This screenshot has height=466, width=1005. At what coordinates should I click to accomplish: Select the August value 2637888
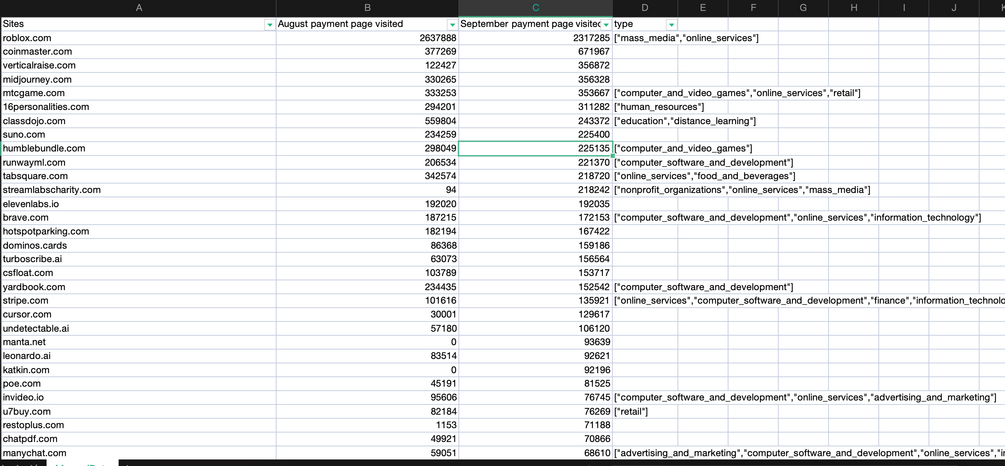coord(367,38)
